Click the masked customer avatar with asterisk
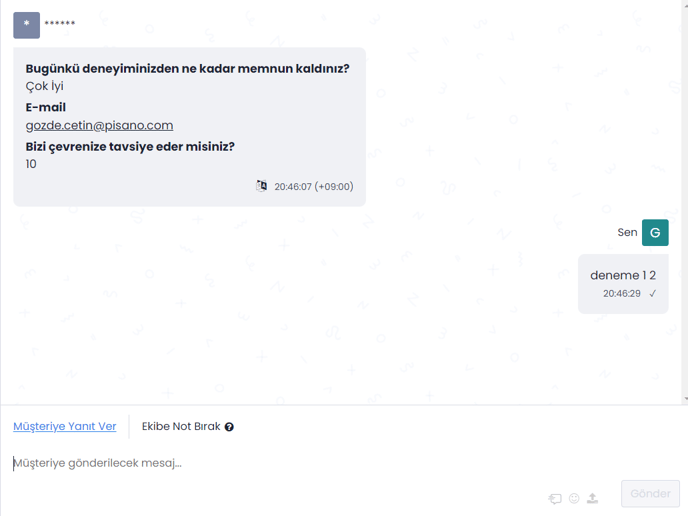The height and width of the screenshot is (516, 688). point(26,25)
